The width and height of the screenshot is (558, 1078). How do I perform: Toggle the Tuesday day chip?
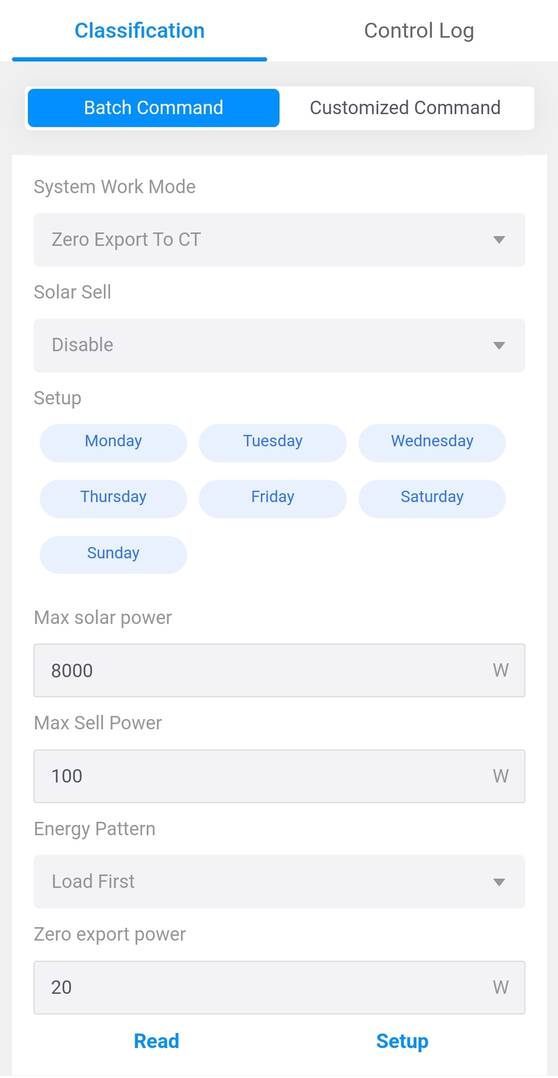[273, 442]
